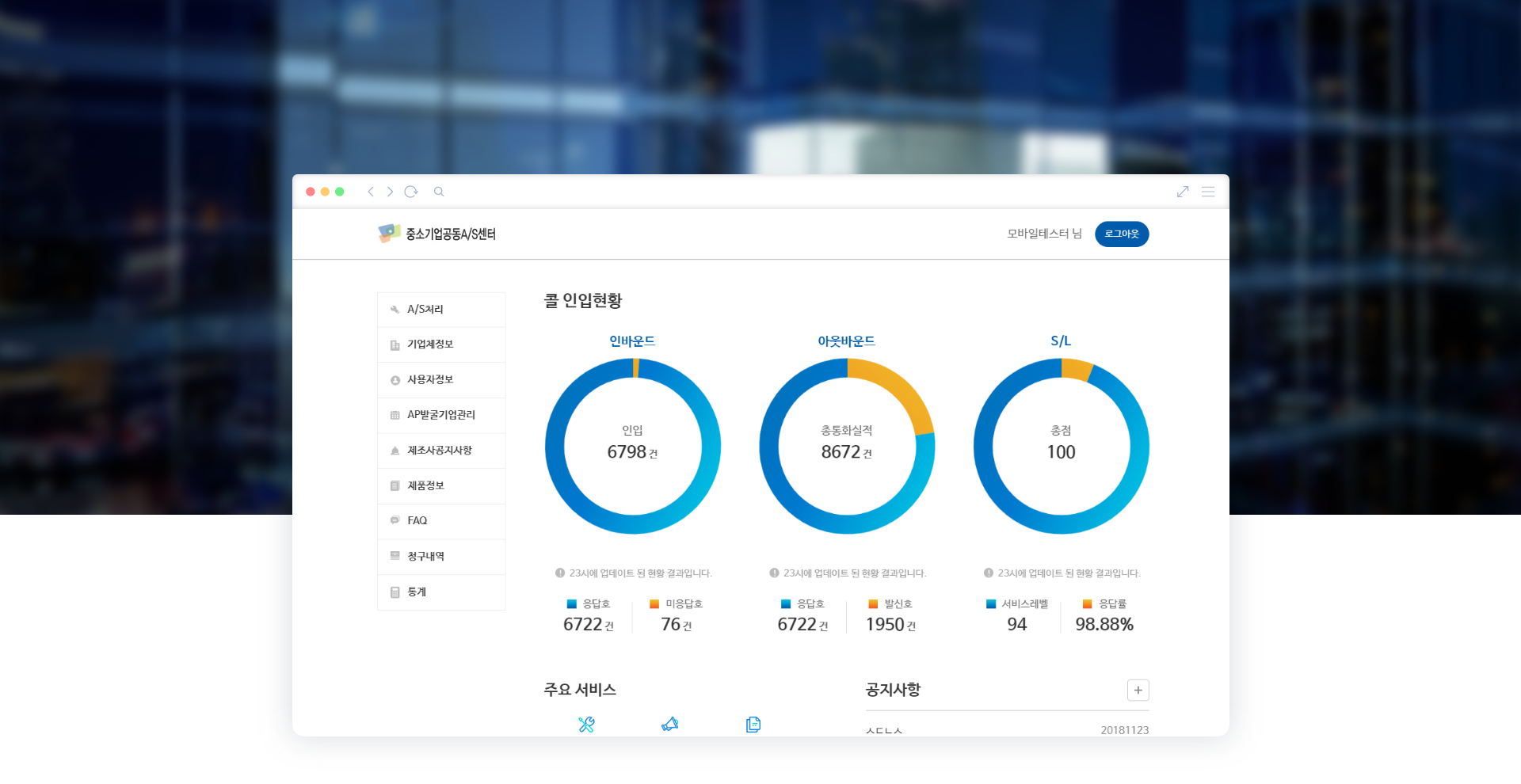1521x784 pixels.
Task: Click the browser back arrow
Action: click(x=370, y=192)
